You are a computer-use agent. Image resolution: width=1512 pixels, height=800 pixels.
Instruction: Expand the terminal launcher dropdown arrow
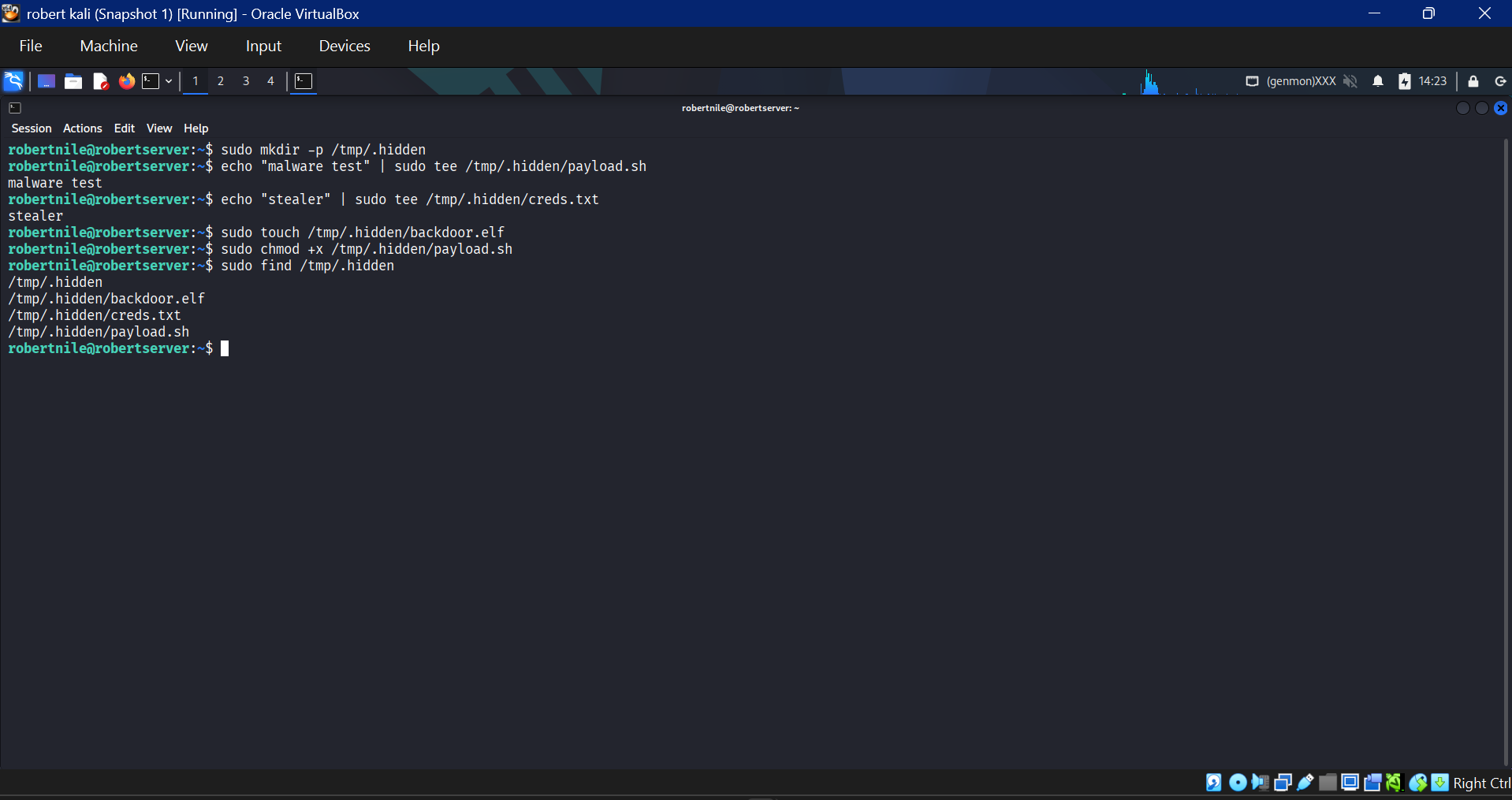pyautogui.click(x=169, y=81)
